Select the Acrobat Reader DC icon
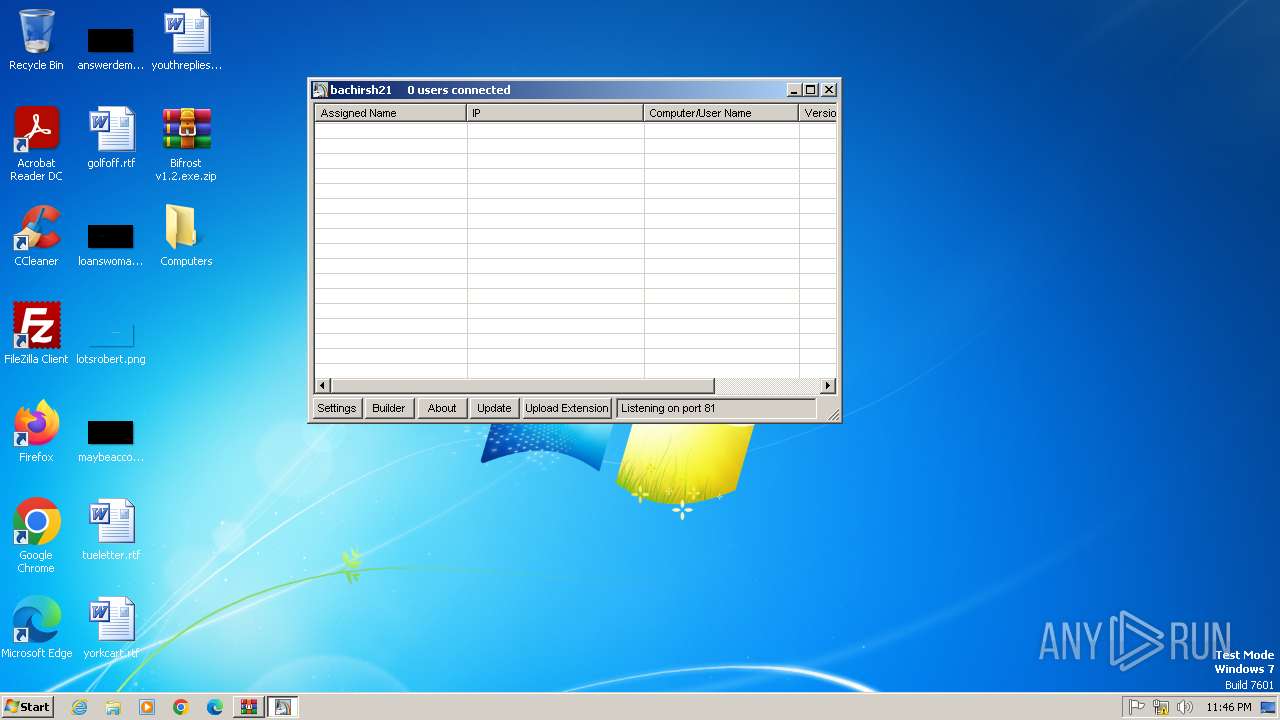Image resolution: width=1280 pixels, height=720 pixels. click(36, 144)
